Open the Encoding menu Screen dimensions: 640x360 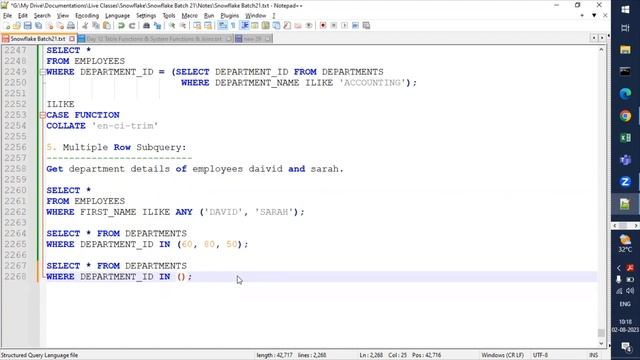pyautogui.click(x=87, y=16)
